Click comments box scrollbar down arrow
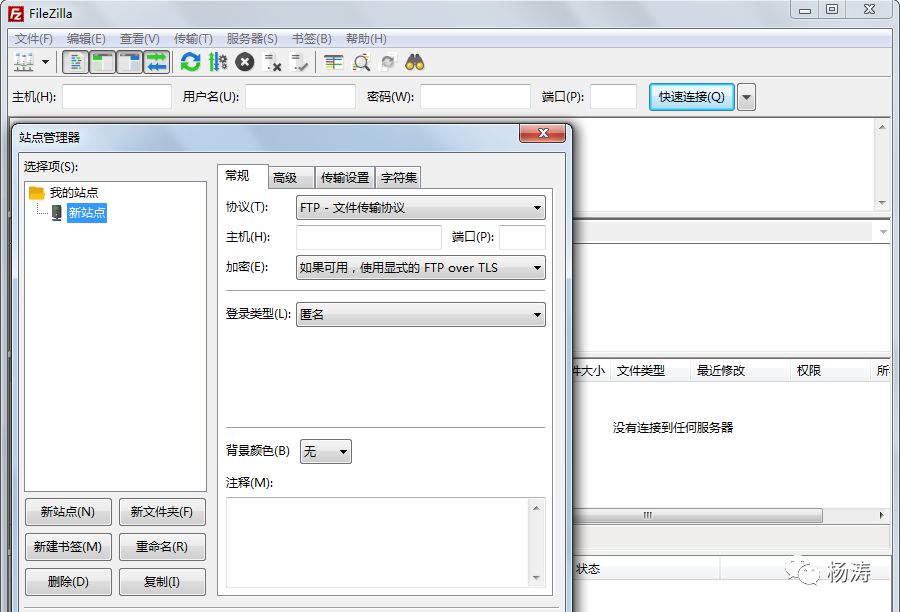 536,578
